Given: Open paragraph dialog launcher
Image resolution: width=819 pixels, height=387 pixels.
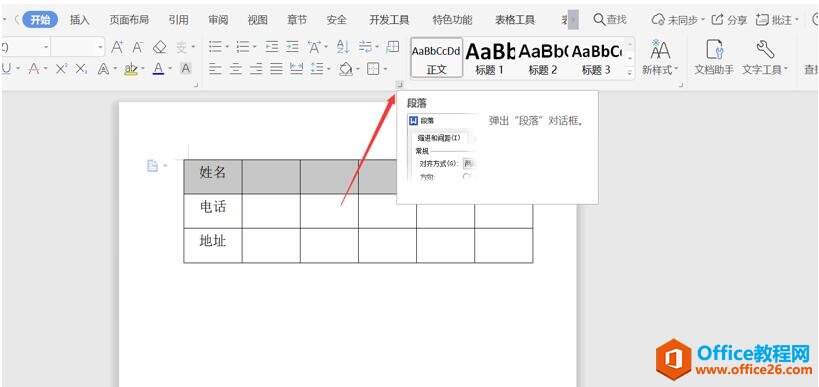Looking at the screenshot, I should 399,84.
